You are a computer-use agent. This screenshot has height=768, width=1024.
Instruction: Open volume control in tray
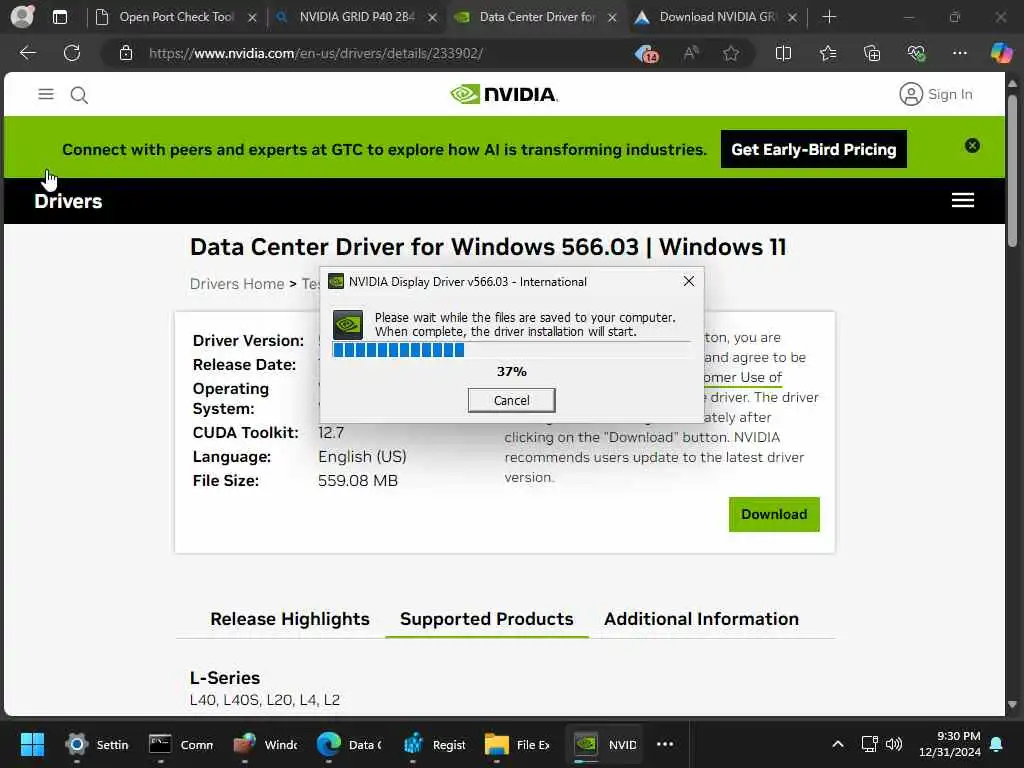[x=893, y=744]
